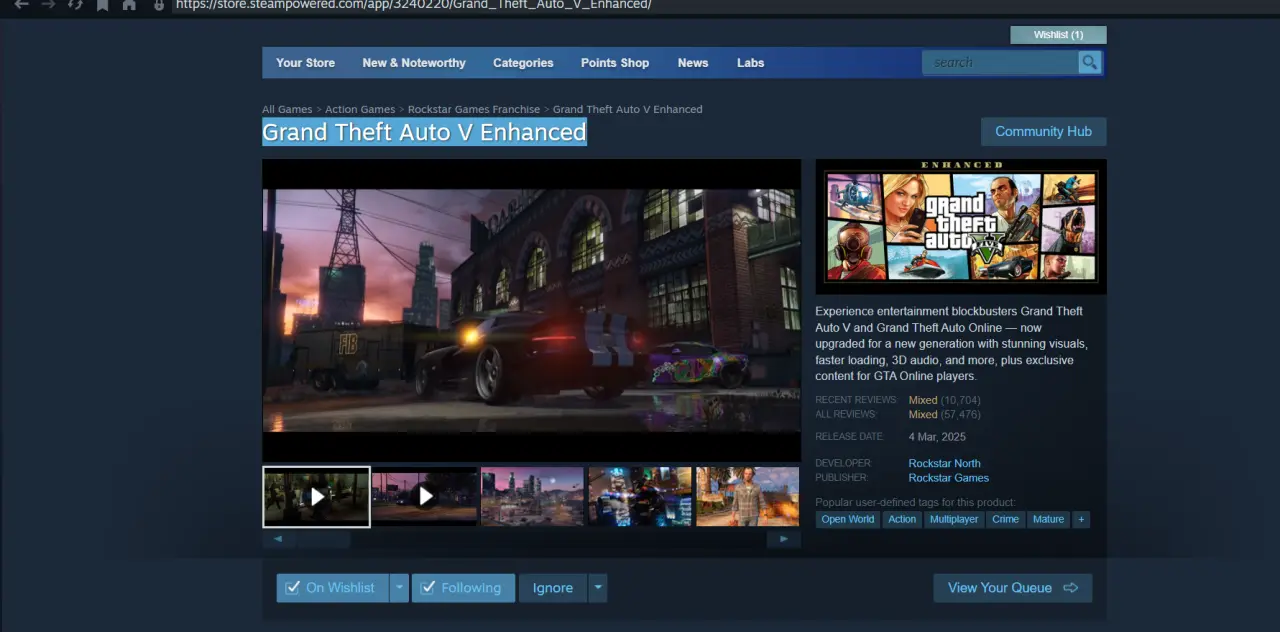Play the second video thumbnail
Screen dimensions: 1280x632
425,496
